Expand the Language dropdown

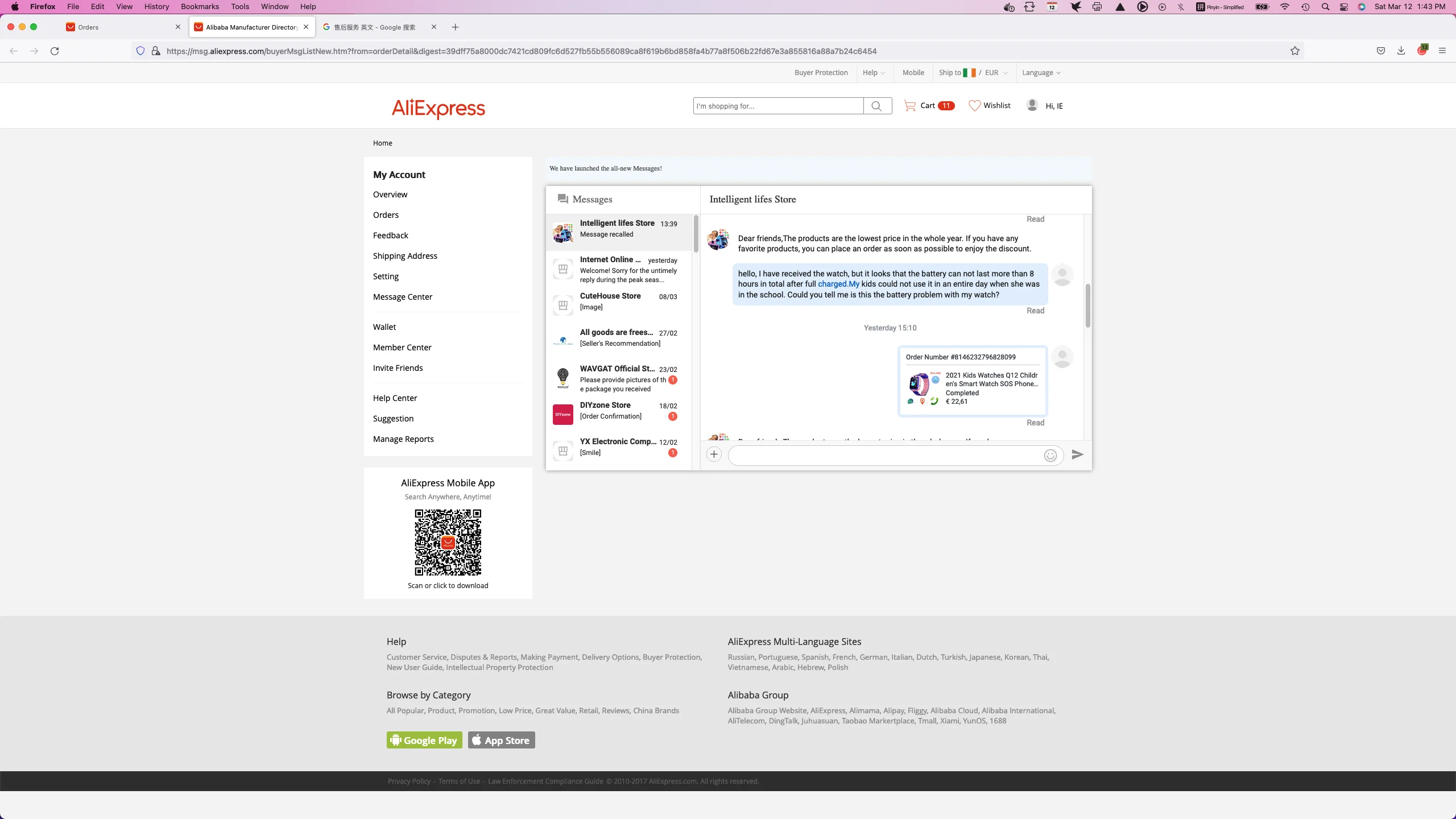tap(1041, 73)
